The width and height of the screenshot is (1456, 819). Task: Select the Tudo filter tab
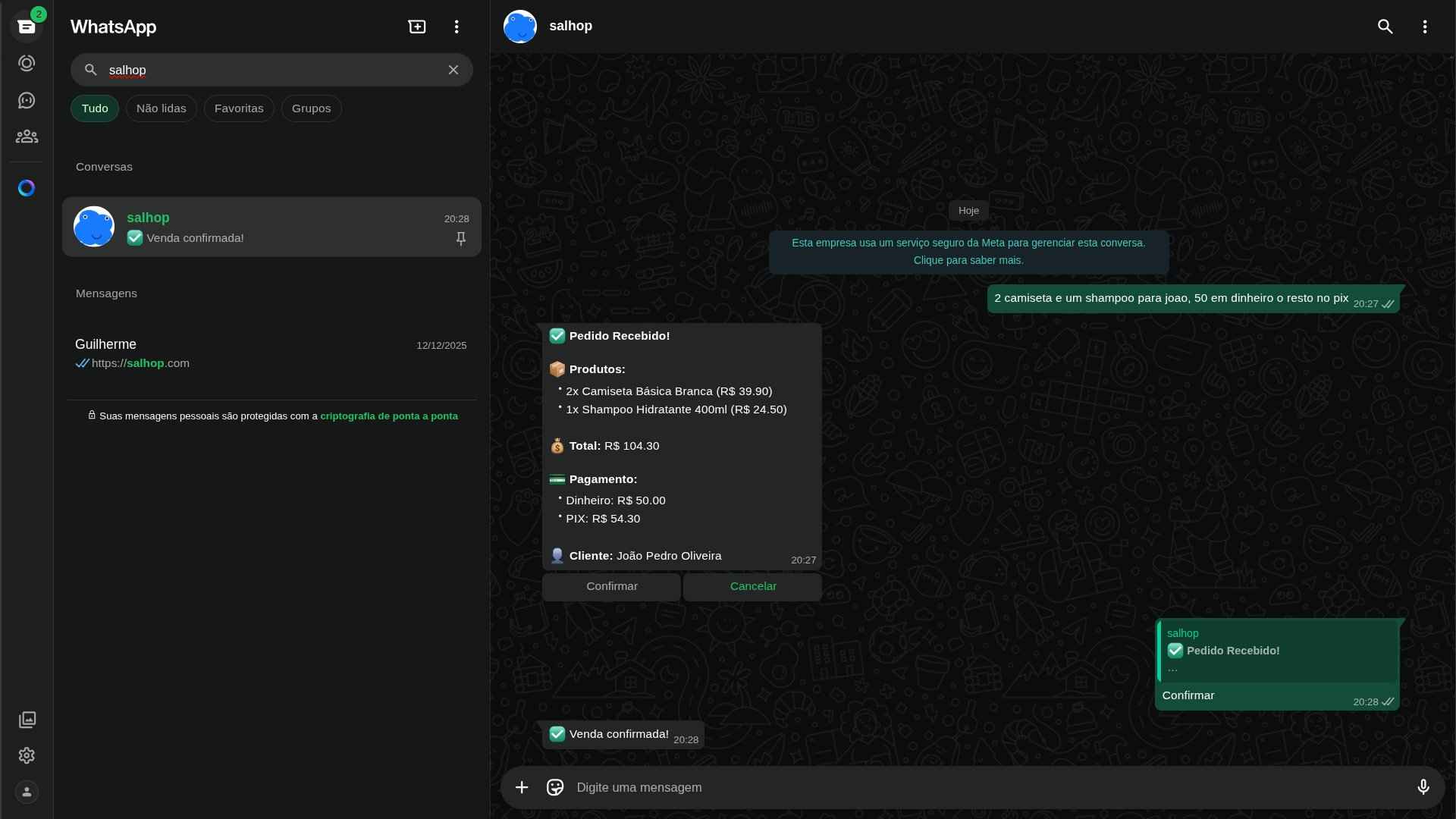click(95, 108)
